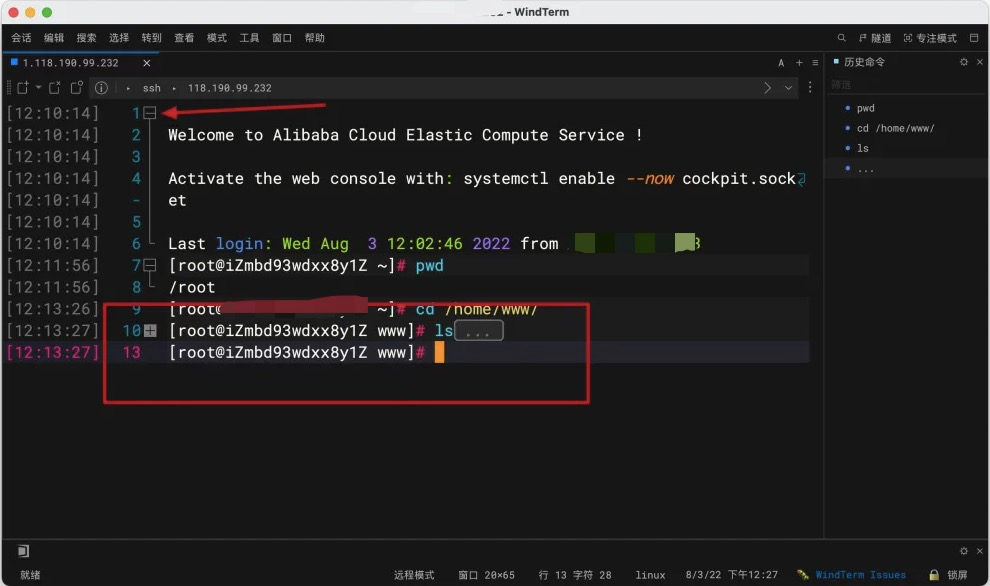Click the highlighted [12:13:27] timestamp on line 13
Image resolution: width=990 pixels, height=586 pixels.
pyautogui.click(x=53, y=352)
